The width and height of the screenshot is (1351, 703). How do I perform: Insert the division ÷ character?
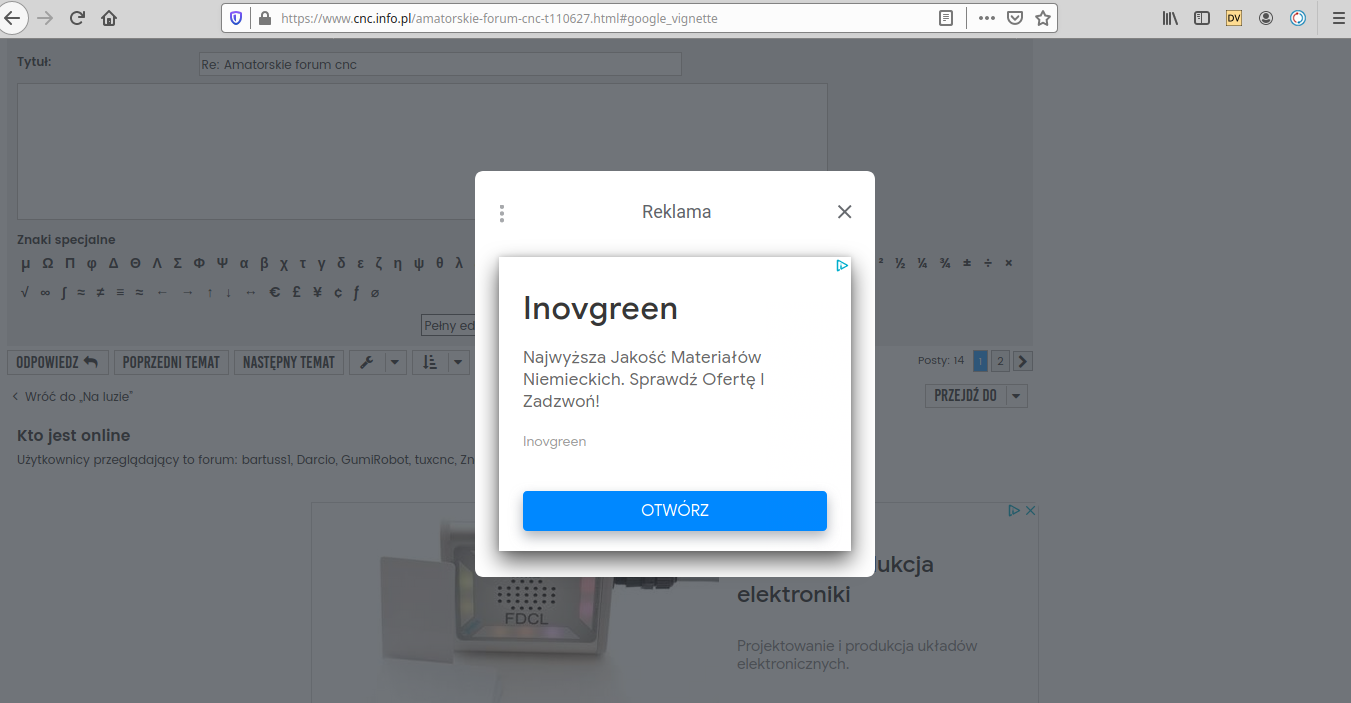pyautogui.click(x=988, y=263)
